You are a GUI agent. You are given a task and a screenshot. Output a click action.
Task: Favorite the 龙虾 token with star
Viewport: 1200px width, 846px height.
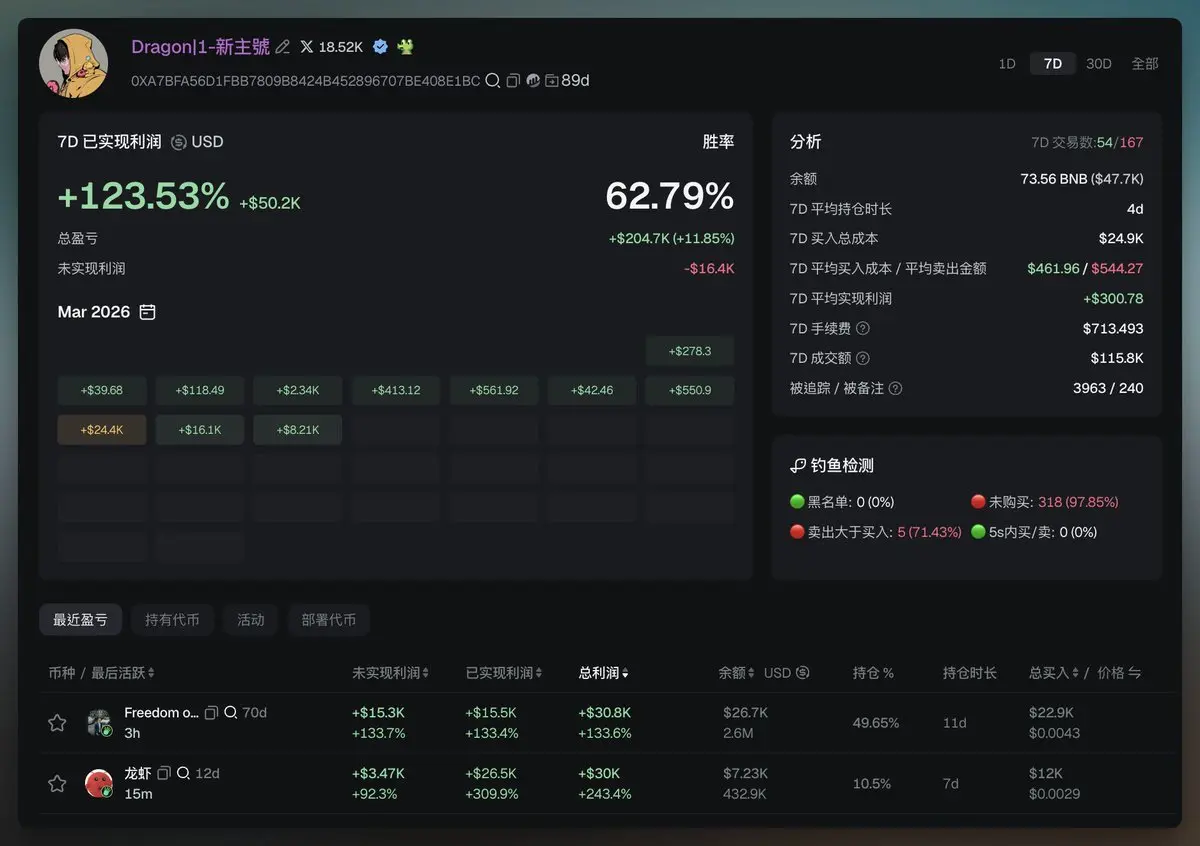(57, 783)
